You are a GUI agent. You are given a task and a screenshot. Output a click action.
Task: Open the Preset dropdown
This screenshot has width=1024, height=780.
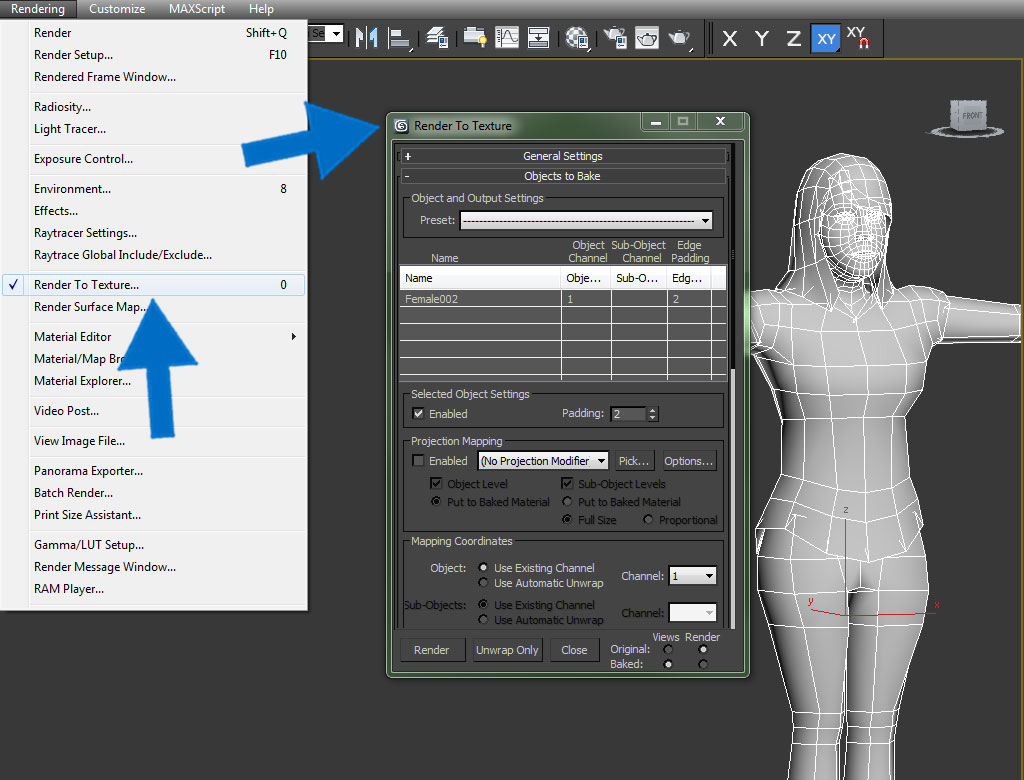click(x=705, y=221)
